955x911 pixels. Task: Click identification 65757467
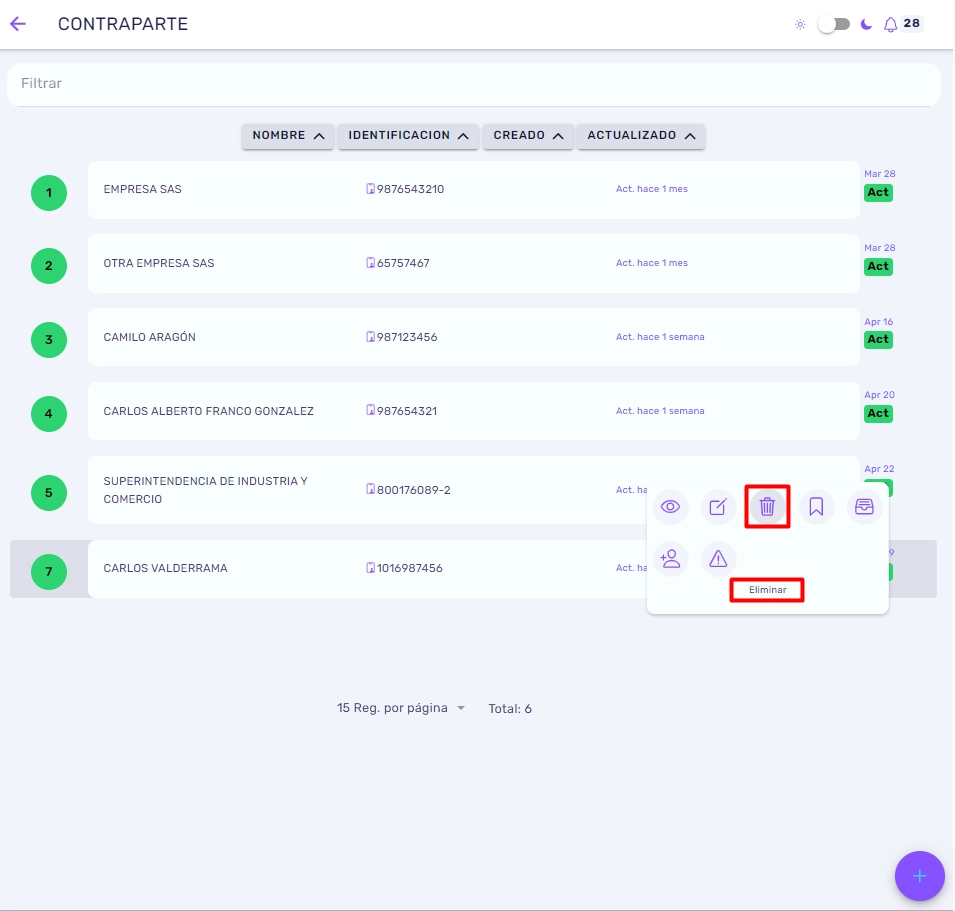click(x=403, y=264)
